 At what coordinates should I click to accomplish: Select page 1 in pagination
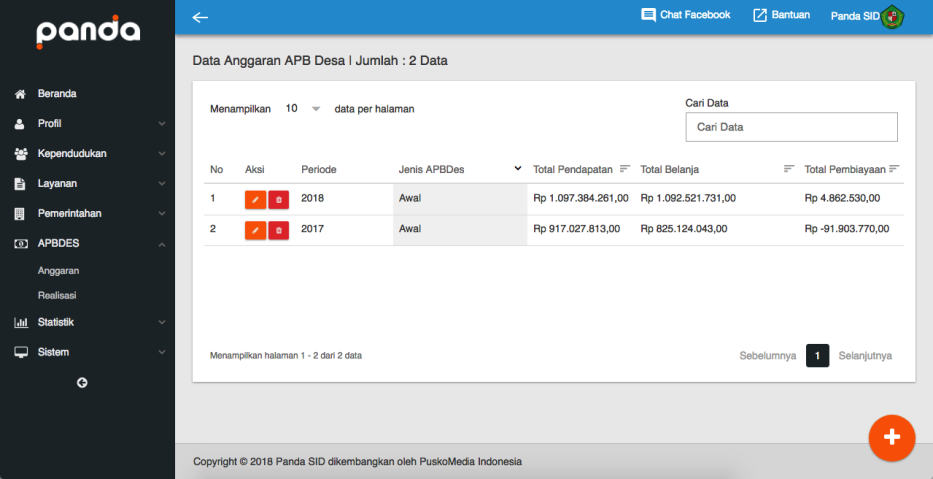(818, 356)
